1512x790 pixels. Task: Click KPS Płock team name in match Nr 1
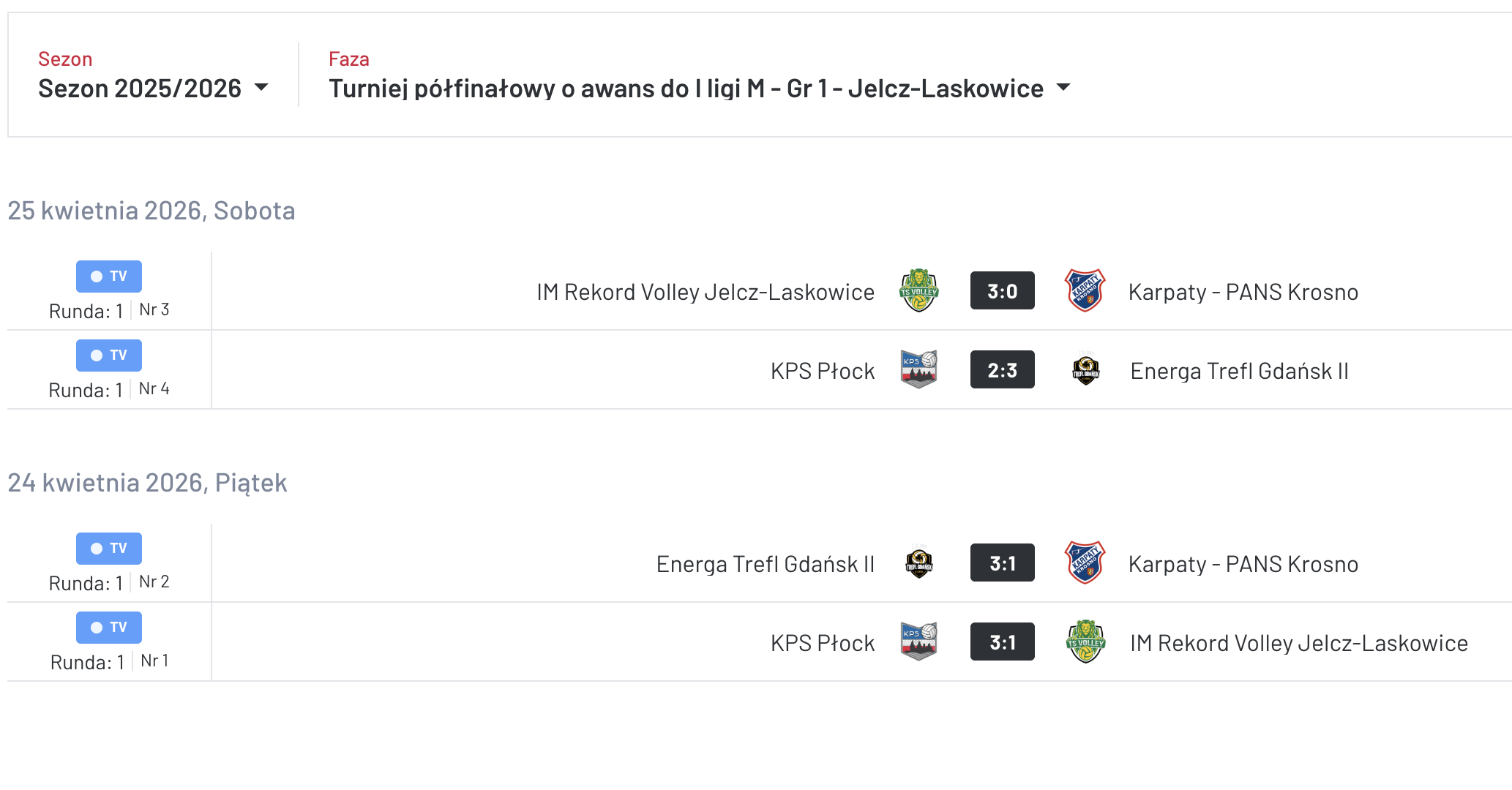(x=822, y=643)
